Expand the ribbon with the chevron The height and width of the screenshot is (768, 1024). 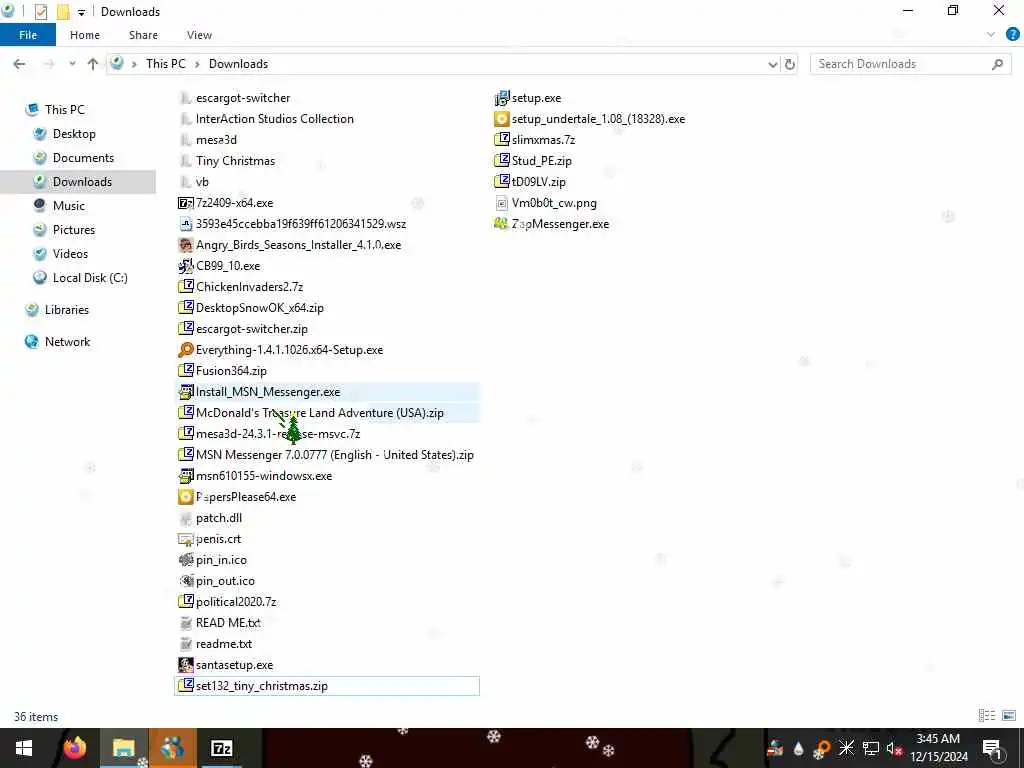point(991,35)
